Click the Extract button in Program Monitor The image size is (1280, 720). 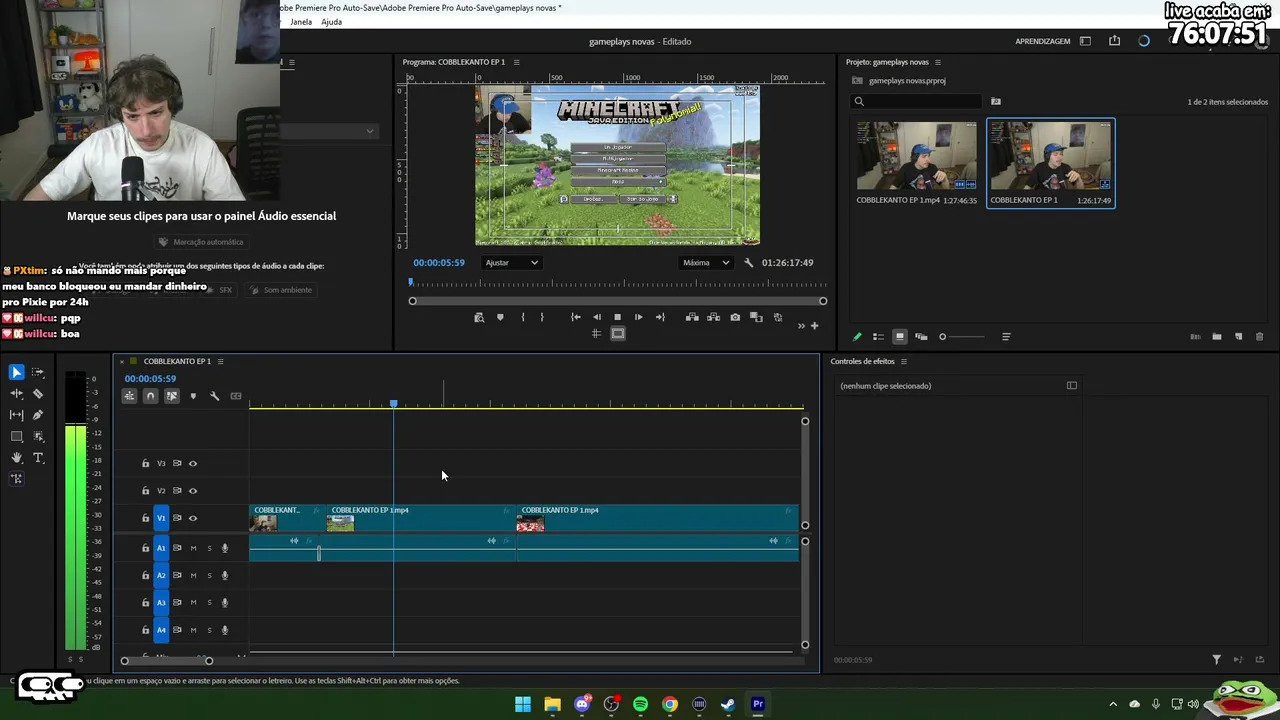pyautogui.click(x=713, y=317)
